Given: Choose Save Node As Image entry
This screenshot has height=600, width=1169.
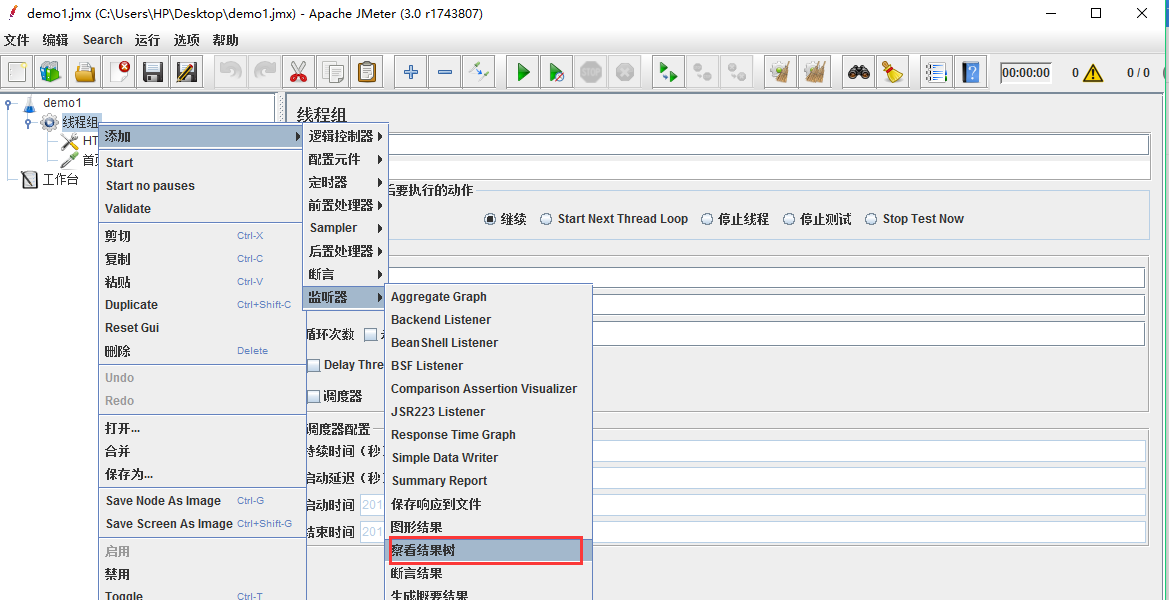Looking at the screenshot, I should click(201, 501).
